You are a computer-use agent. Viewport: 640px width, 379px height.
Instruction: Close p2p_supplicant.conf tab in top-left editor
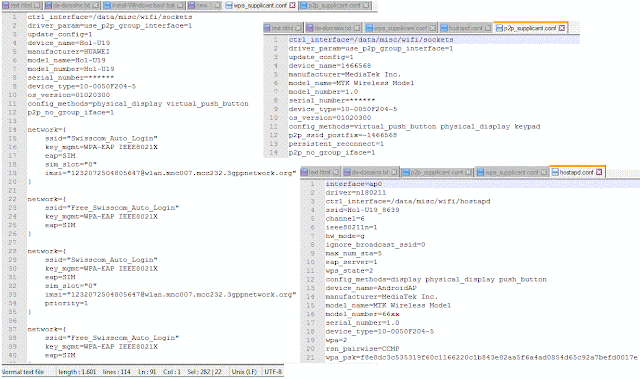[366, 5]
